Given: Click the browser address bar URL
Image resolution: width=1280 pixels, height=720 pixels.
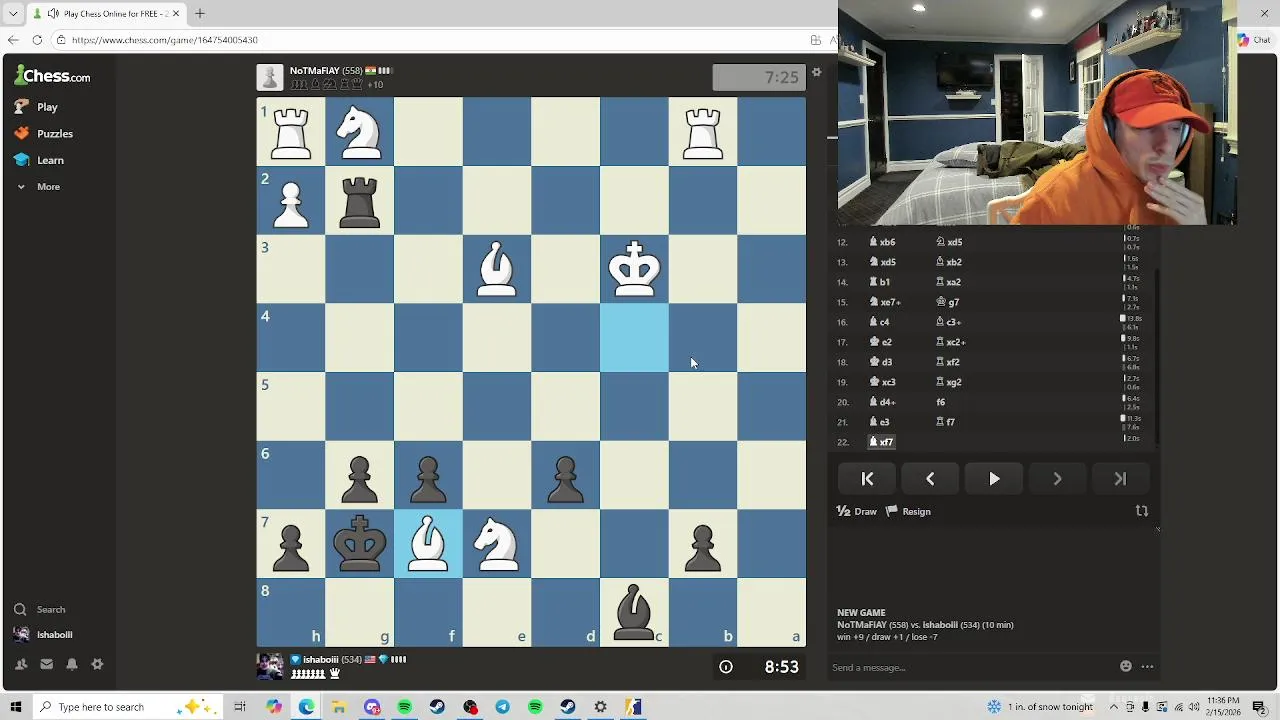Looking at the screenshot, I should tap(165, 40).
